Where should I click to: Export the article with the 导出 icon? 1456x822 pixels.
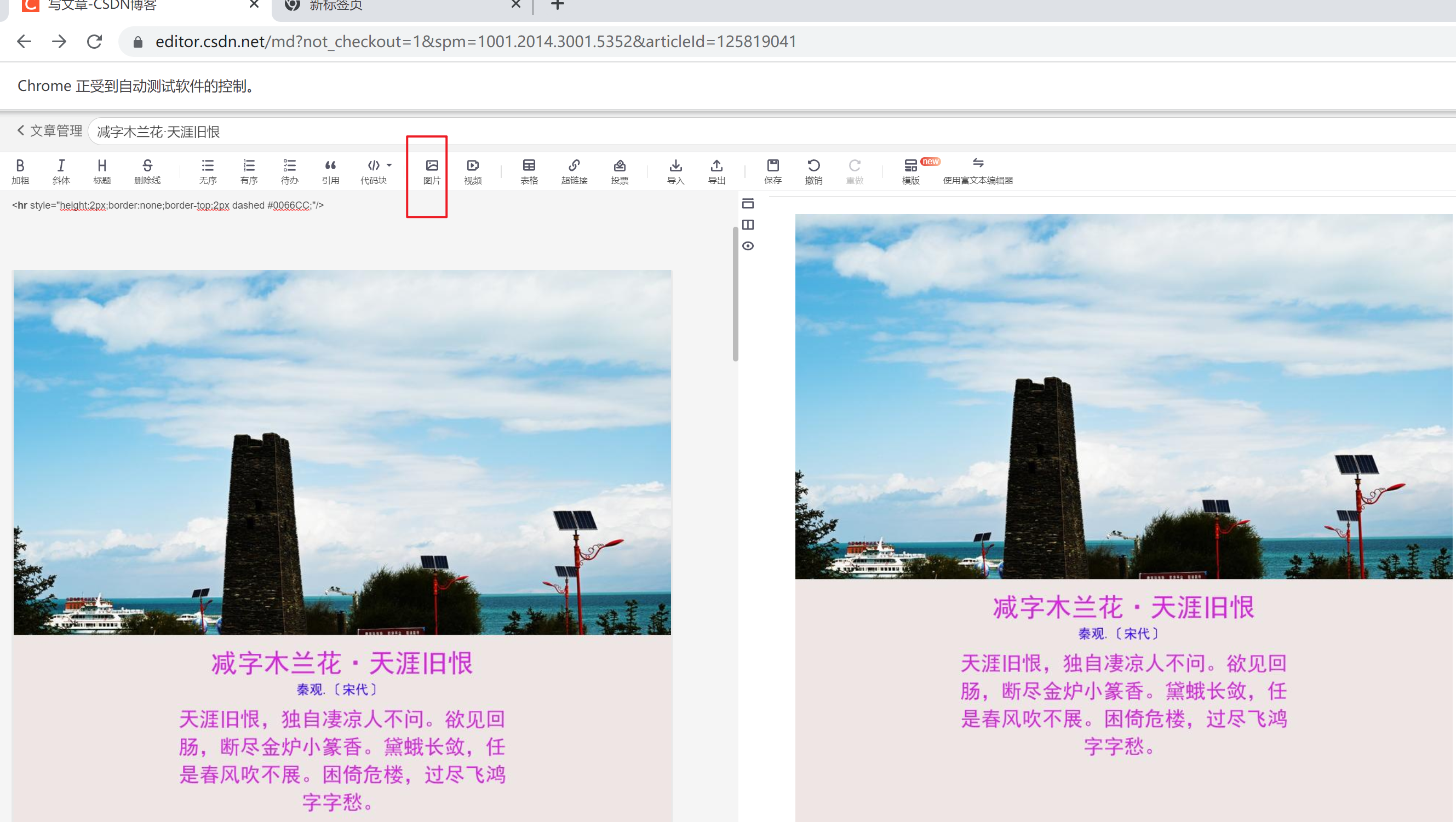coord(716,171)
